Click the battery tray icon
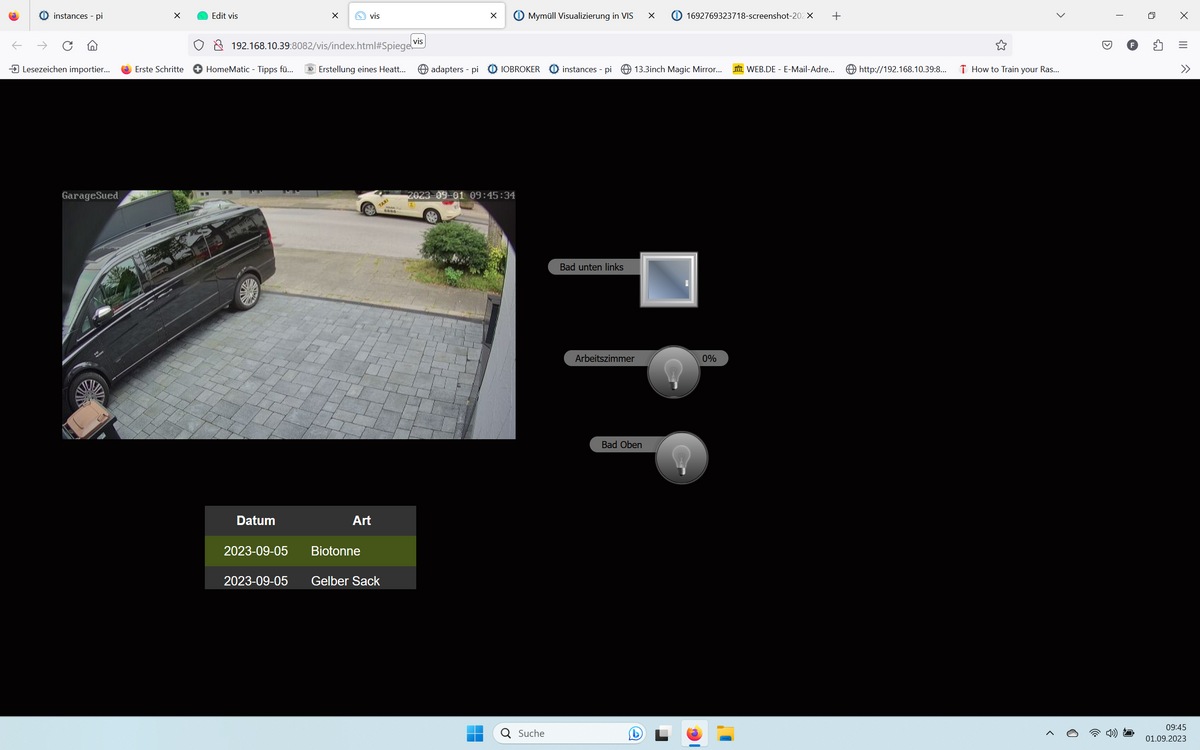 tap(1128, 733)
